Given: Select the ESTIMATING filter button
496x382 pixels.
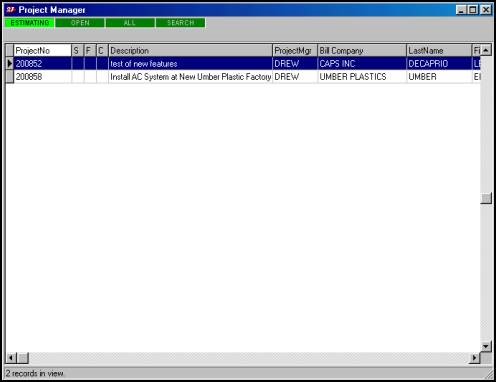Looking at the screenshot, I should 30,23.
